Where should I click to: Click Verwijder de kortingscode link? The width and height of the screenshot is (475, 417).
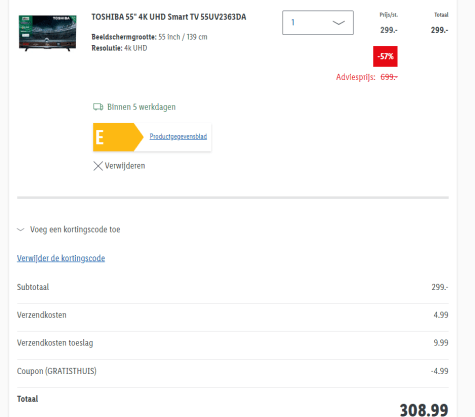61,258
